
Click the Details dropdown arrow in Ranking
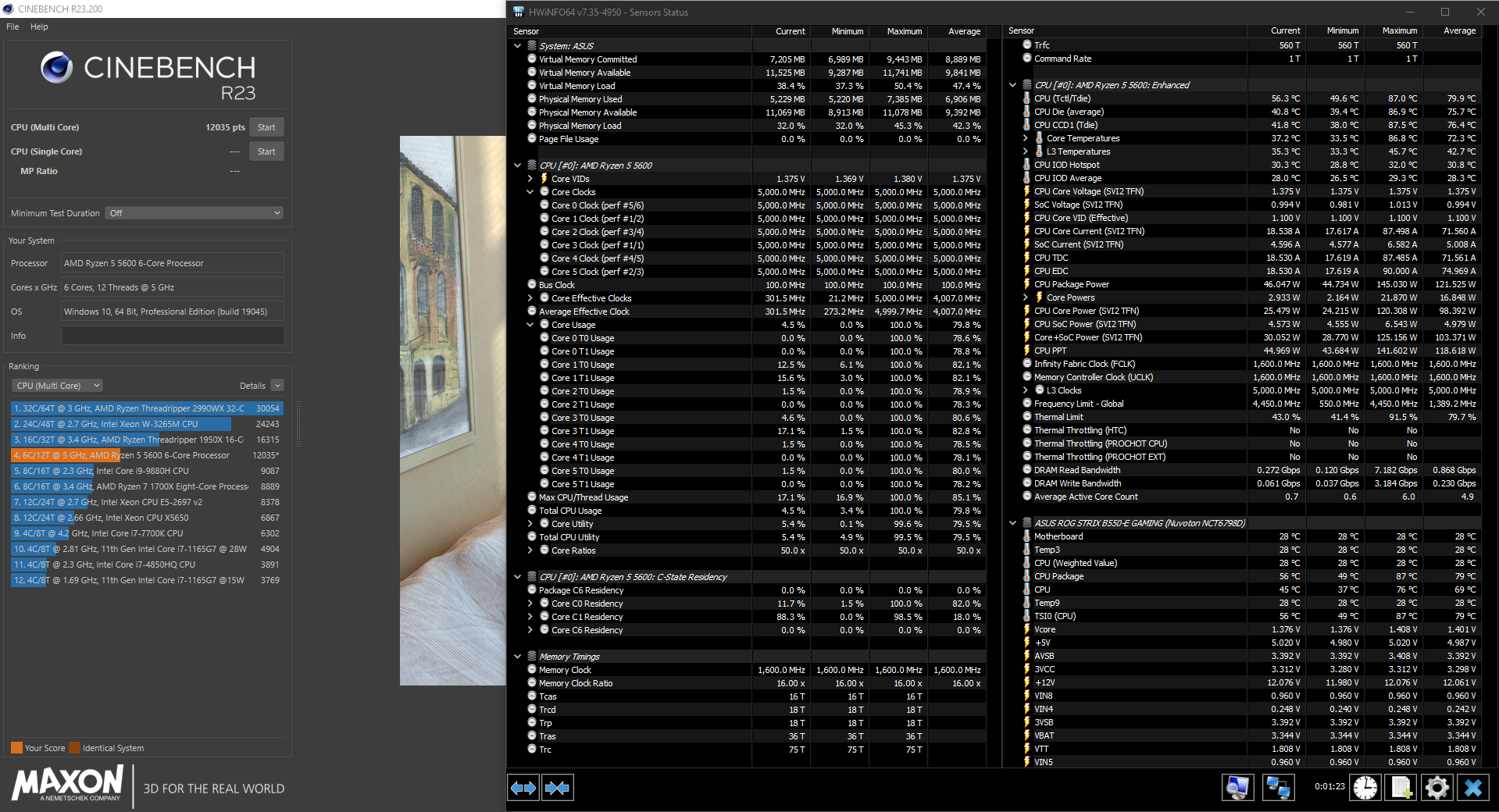[277, 386]
